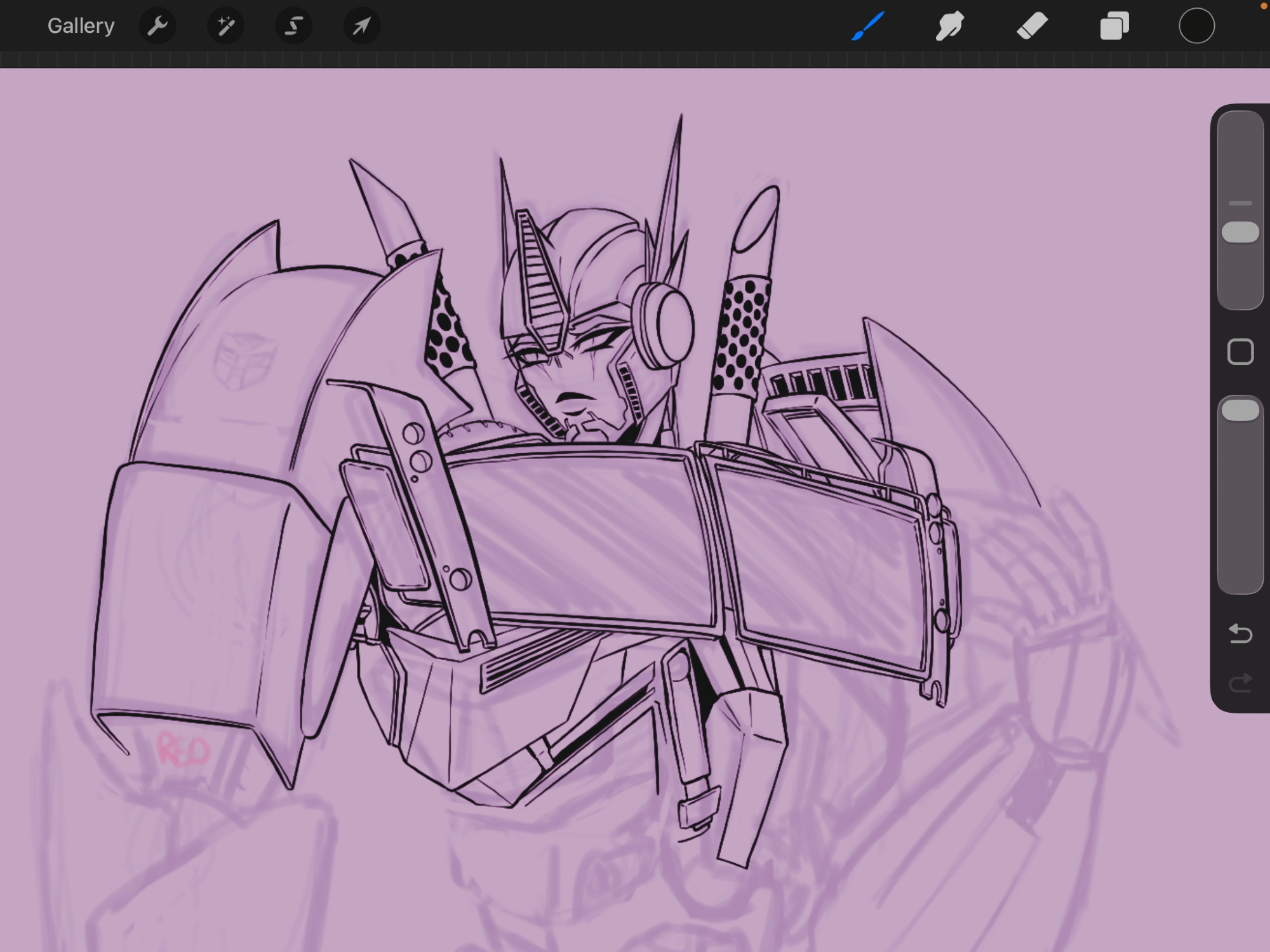Open the Adjustments magic wand menu
The image size is (1270, 952).
[225, 26]
